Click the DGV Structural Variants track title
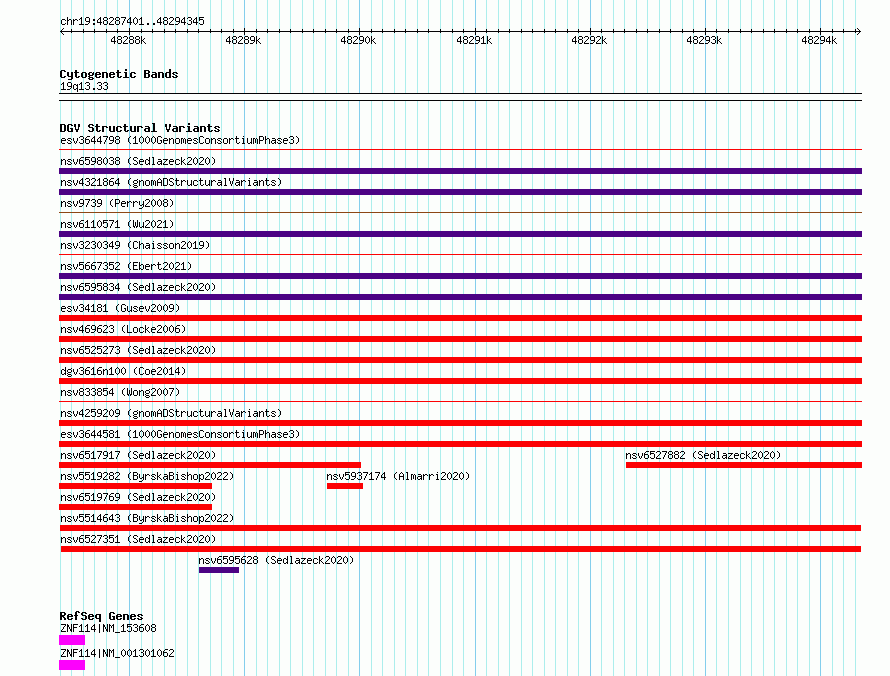Viewport: 890px width, 676px height. click(x=140, y=128)
